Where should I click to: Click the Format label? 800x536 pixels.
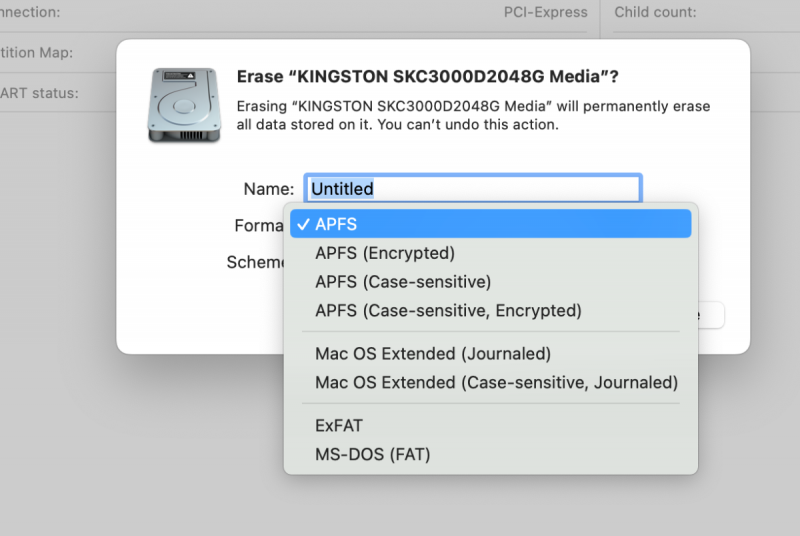[259, 226]
